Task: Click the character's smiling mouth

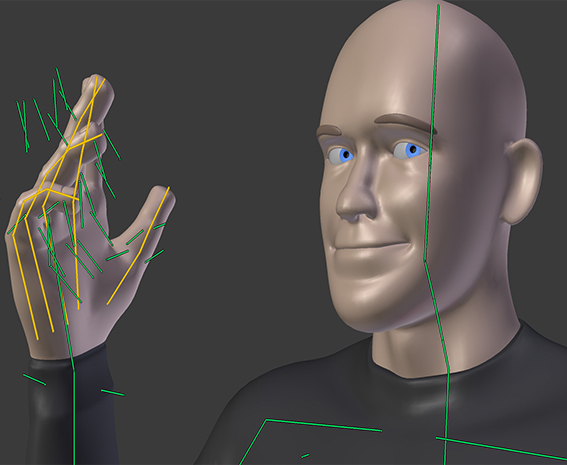Action: point(372,247)
